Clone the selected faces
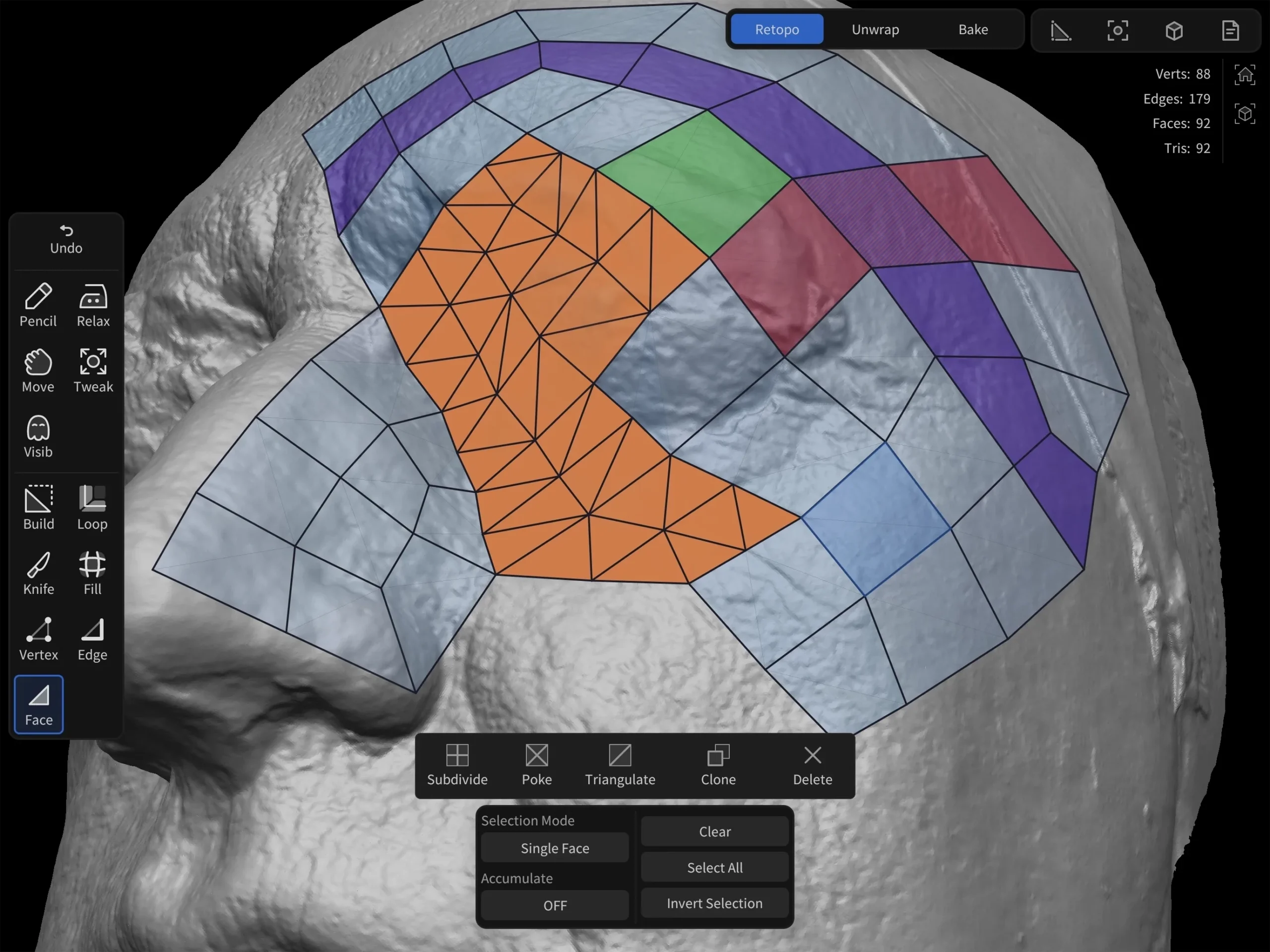1270x952 pixels. [718, 765]
